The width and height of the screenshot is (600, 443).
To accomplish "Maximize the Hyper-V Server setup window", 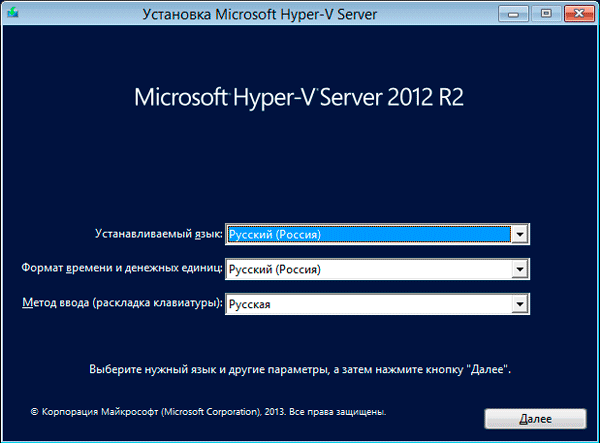I will tap(546, 14).
